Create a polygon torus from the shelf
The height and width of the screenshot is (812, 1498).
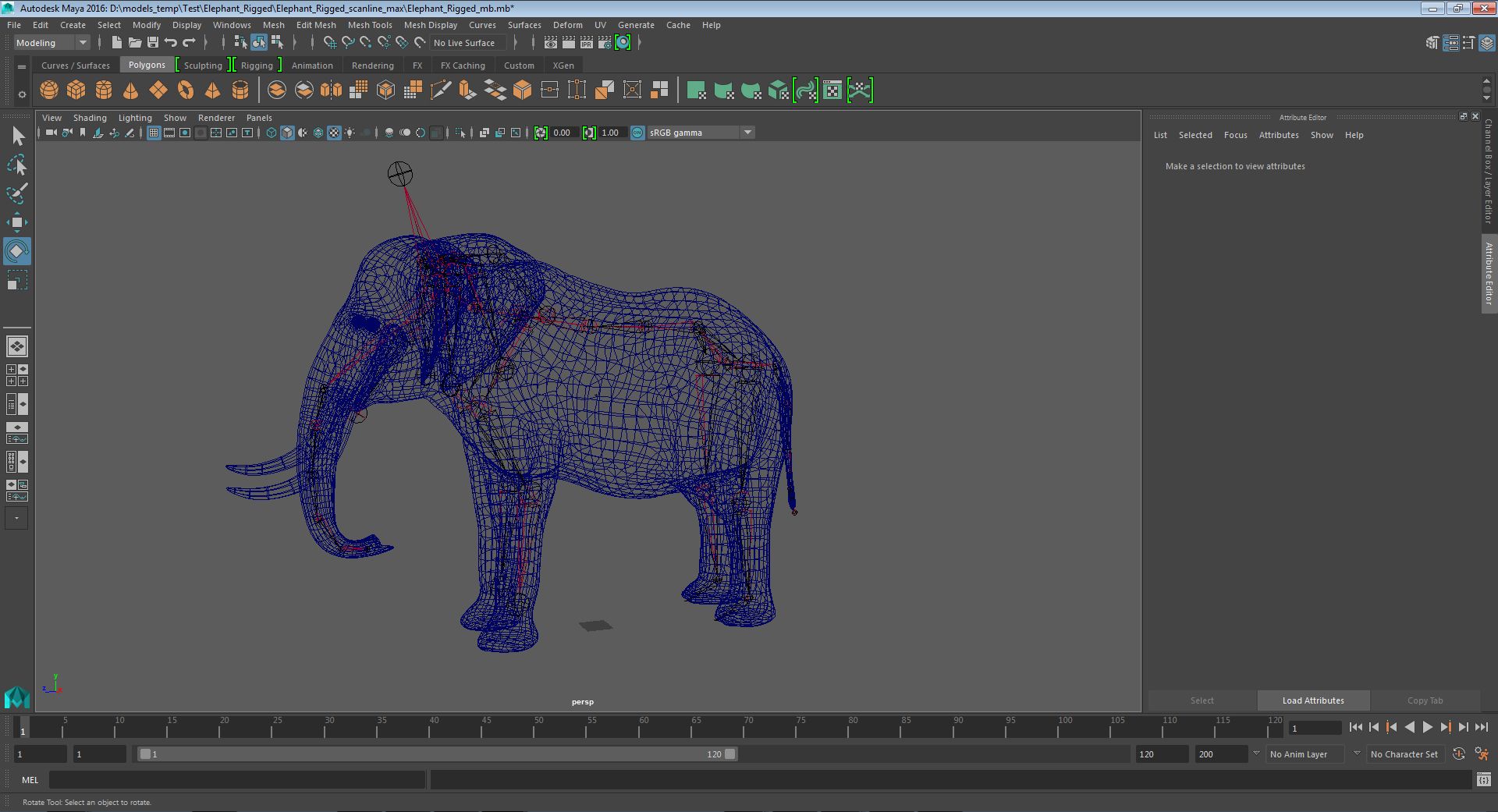click(x=186, y=90)
